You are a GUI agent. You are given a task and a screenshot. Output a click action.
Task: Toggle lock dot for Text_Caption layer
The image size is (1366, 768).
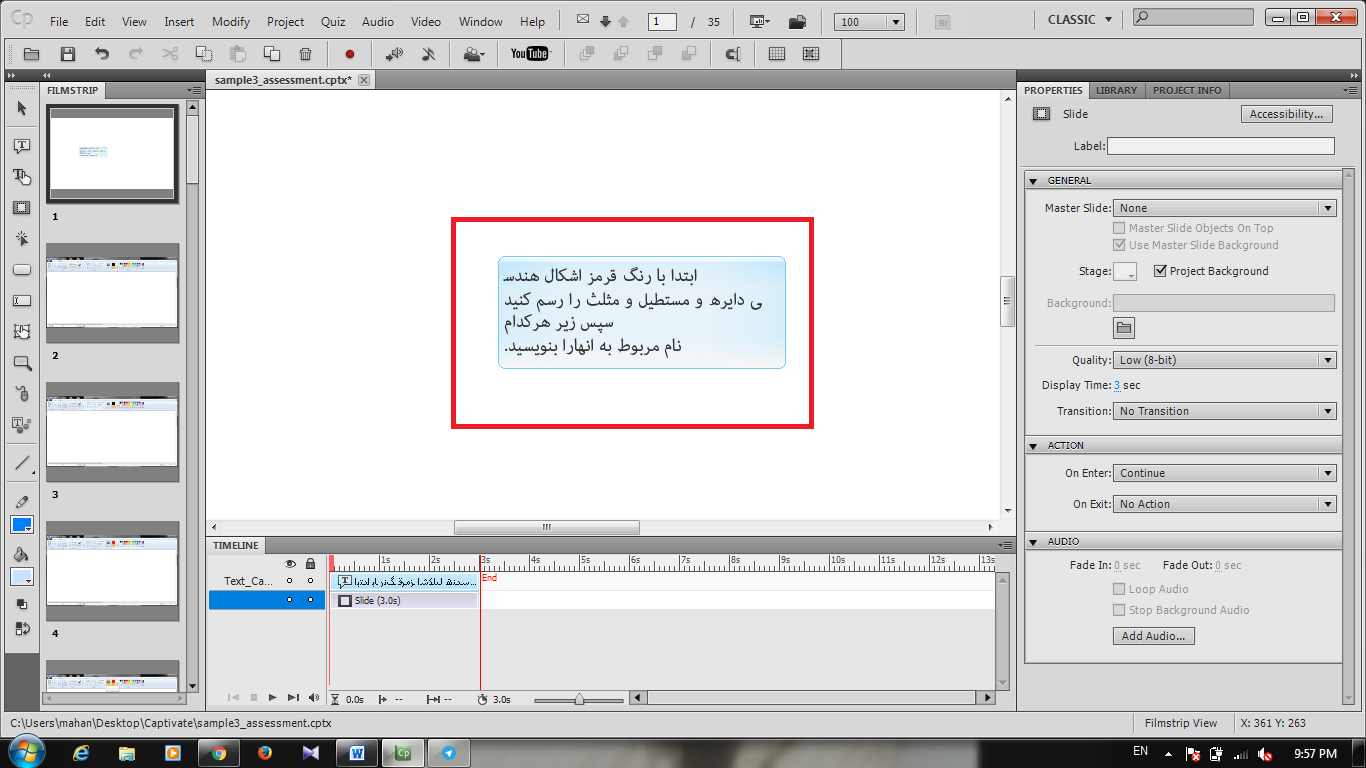click(310, 581)
